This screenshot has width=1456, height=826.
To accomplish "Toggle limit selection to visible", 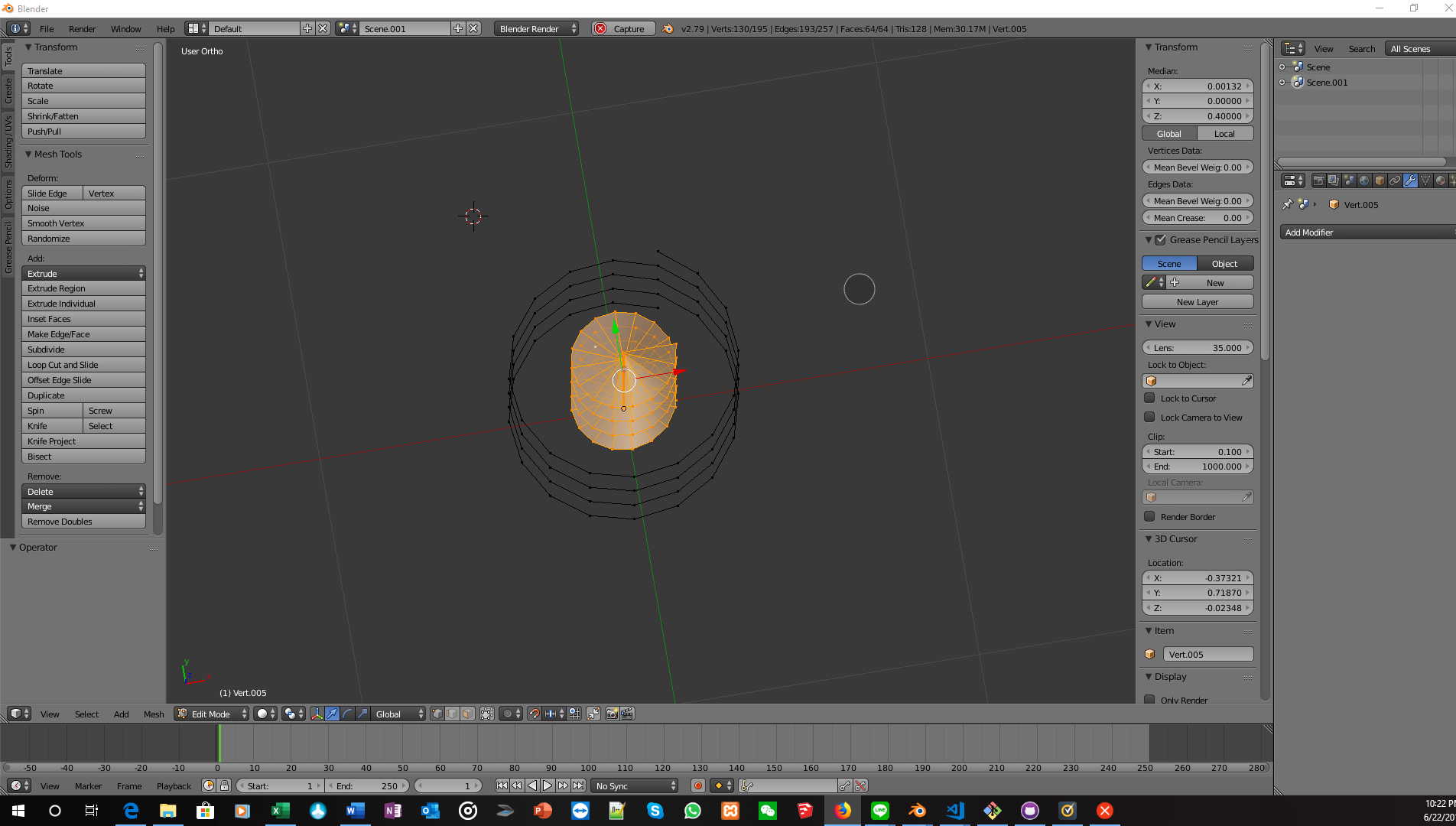I will [x=487, y=714].
